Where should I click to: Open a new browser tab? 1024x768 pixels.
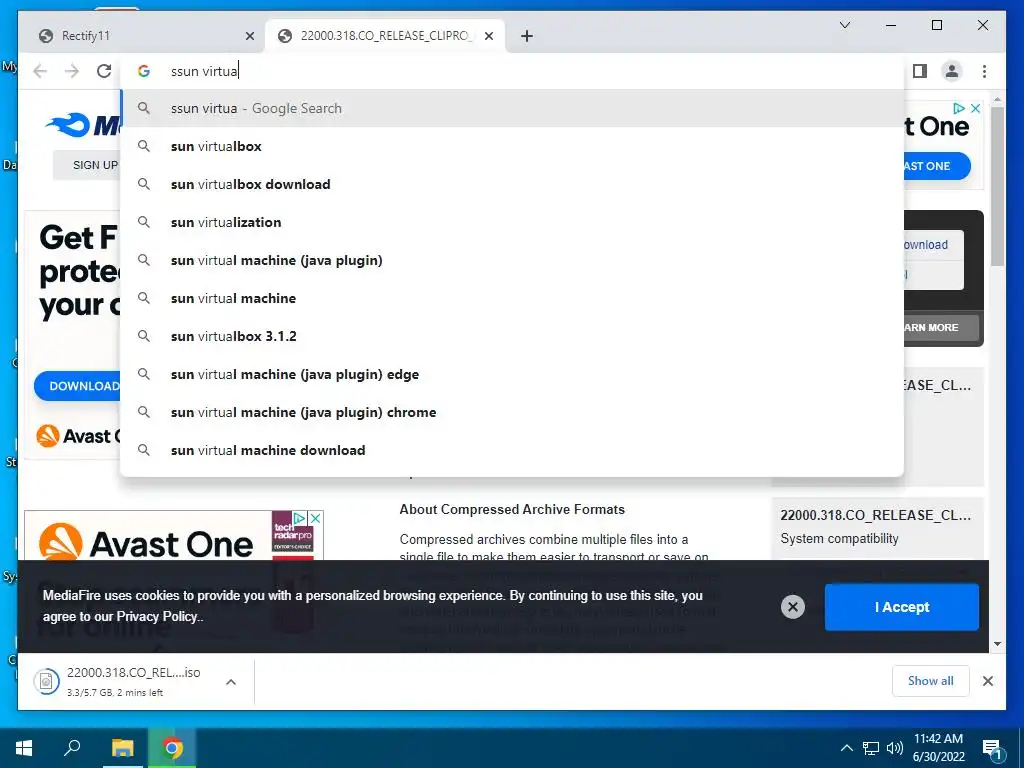pyautogui.click(x=527, y=36)
